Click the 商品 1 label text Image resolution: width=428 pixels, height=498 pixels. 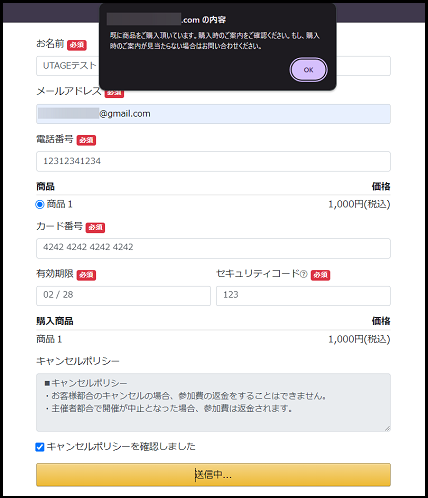point(59,204)
